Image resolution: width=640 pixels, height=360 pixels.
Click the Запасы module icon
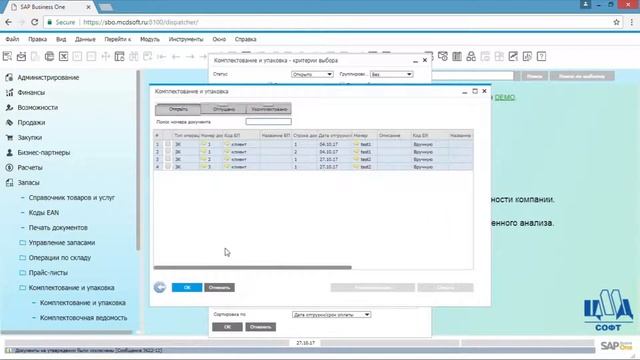(x=9, y=182)
